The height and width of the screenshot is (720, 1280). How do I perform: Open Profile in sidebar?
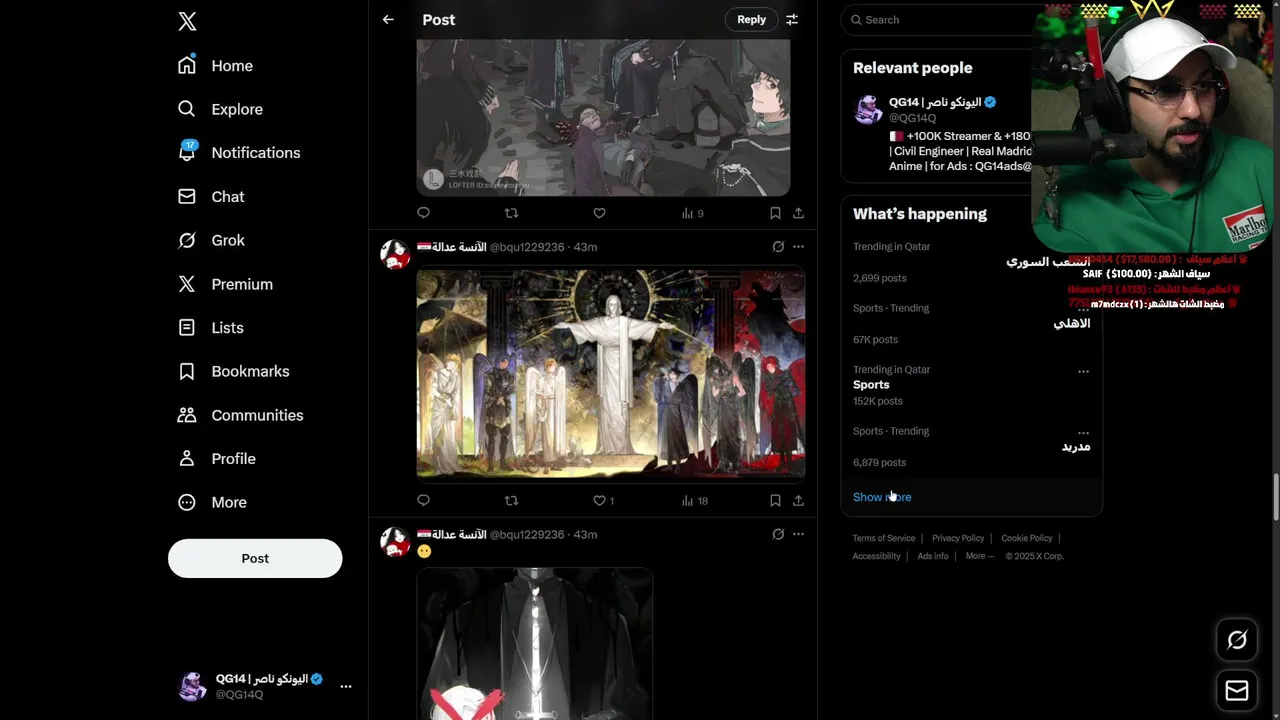(x=216, y=458)
